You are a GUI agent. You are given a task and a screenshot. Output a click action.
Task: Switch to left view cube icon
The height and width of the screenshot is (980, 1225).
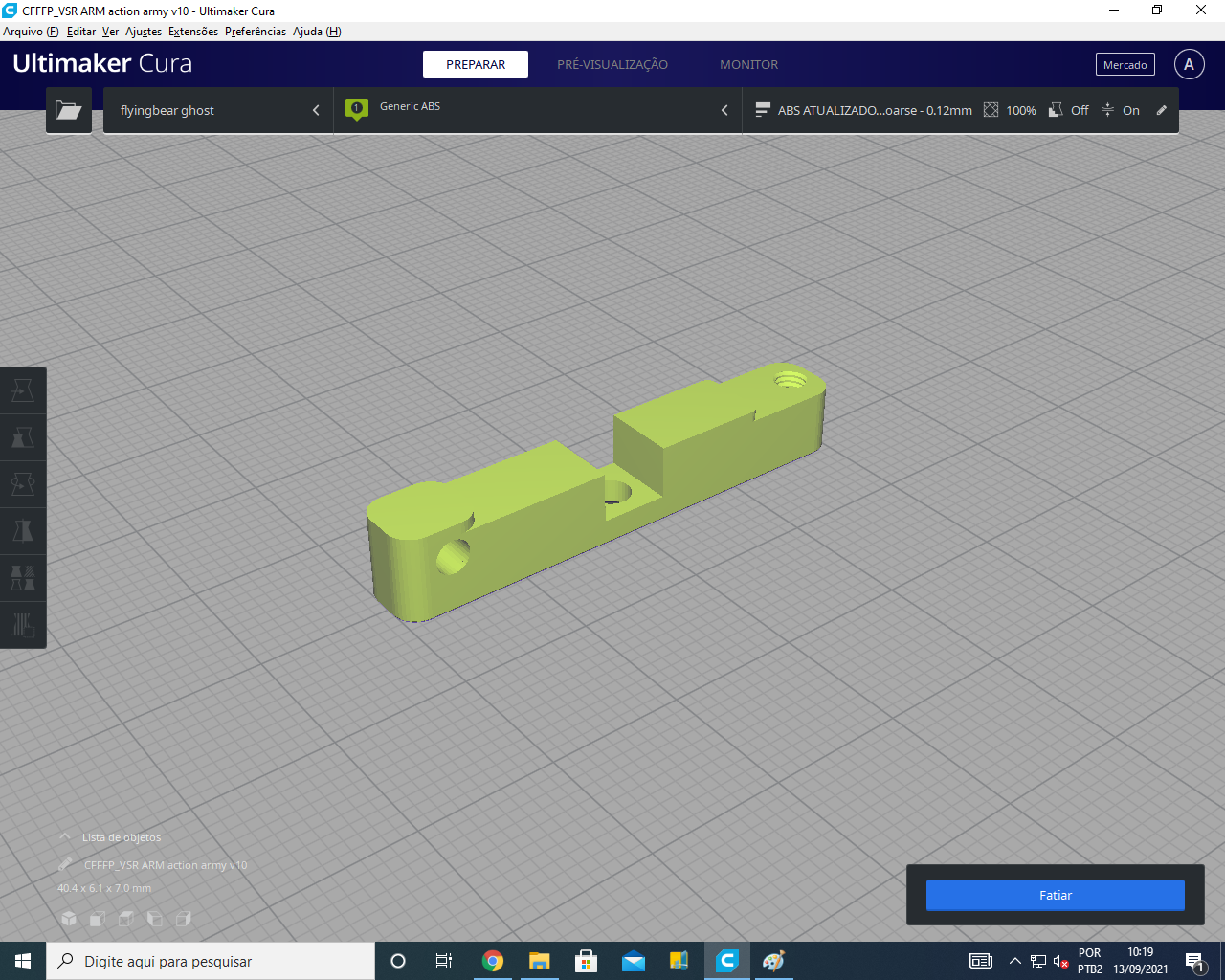154,919
